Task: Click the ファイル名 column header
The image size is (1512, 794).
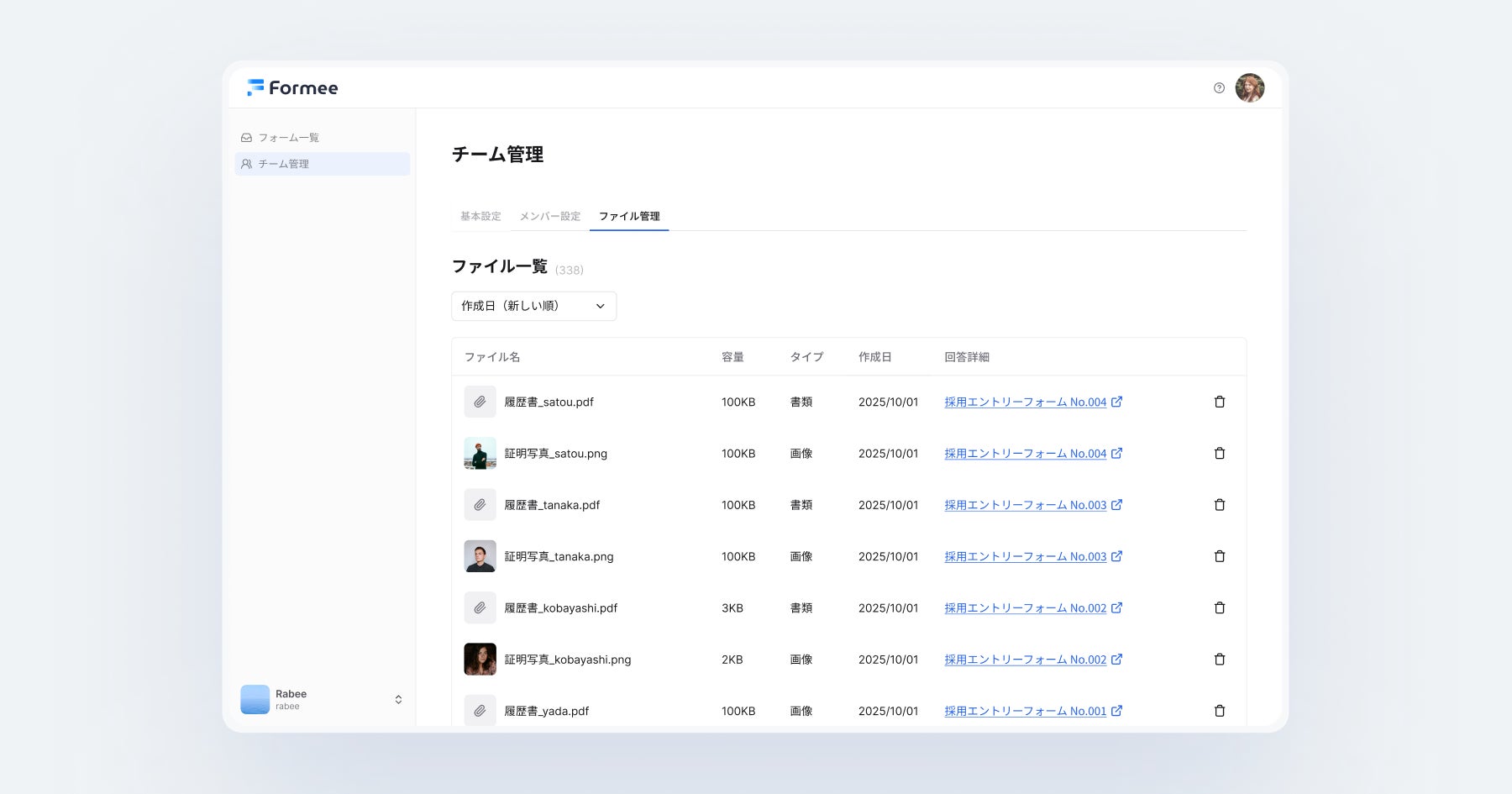Action: (x=492, y=357)
